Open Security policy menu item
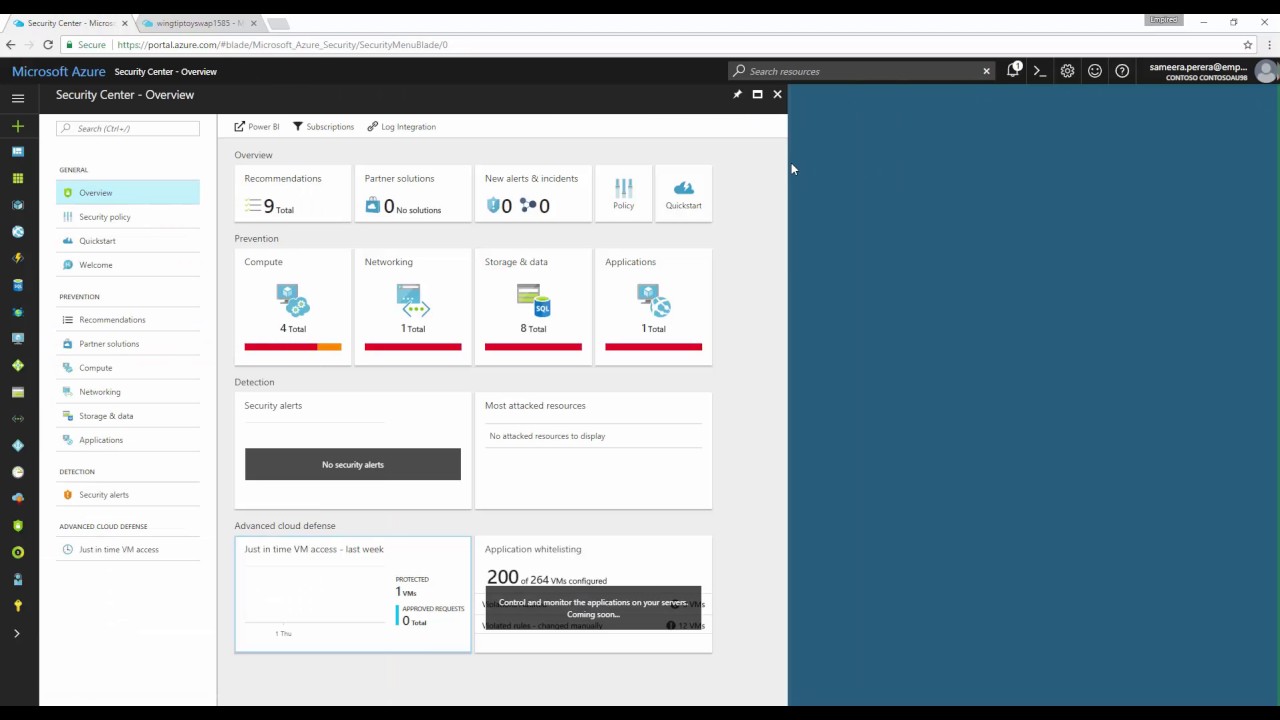This screenshot has height=720, width=1280. [x=128, y=217]
